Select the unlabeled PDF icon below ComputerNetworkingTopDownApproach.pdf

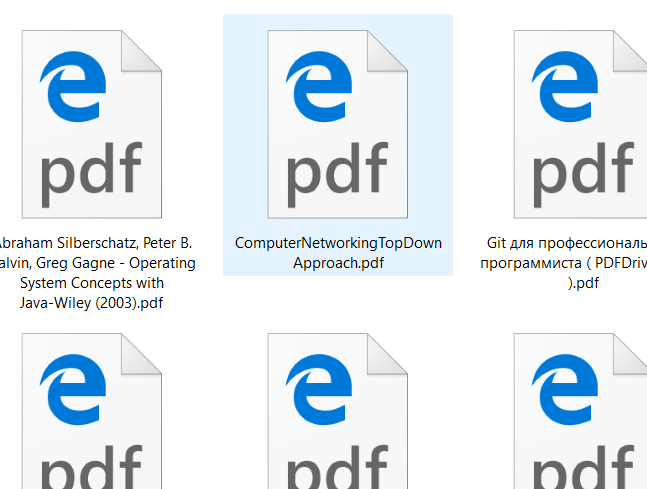338,411
